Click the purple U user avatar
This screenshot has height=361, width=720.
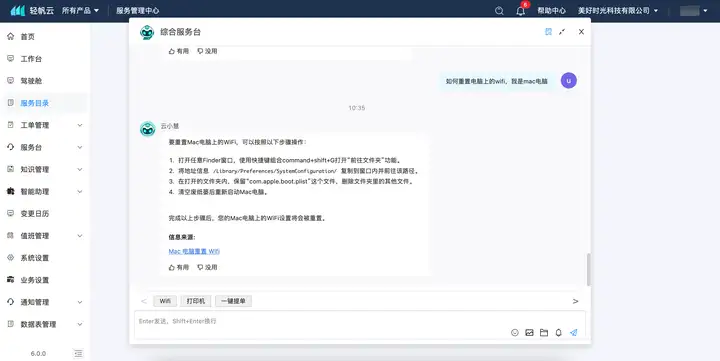pos(568,80)
